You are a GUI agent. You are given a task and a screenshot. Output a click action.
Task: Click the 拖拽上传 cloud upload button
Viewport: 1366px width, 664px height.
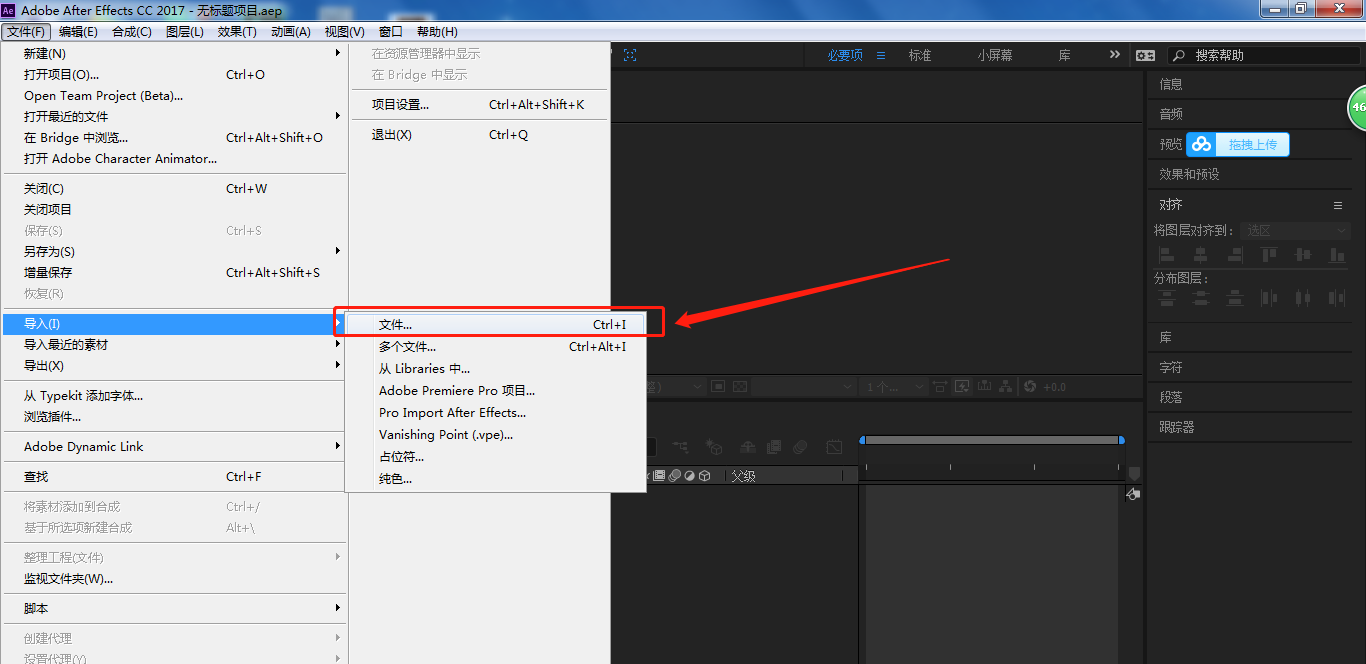click(1238, 145)
